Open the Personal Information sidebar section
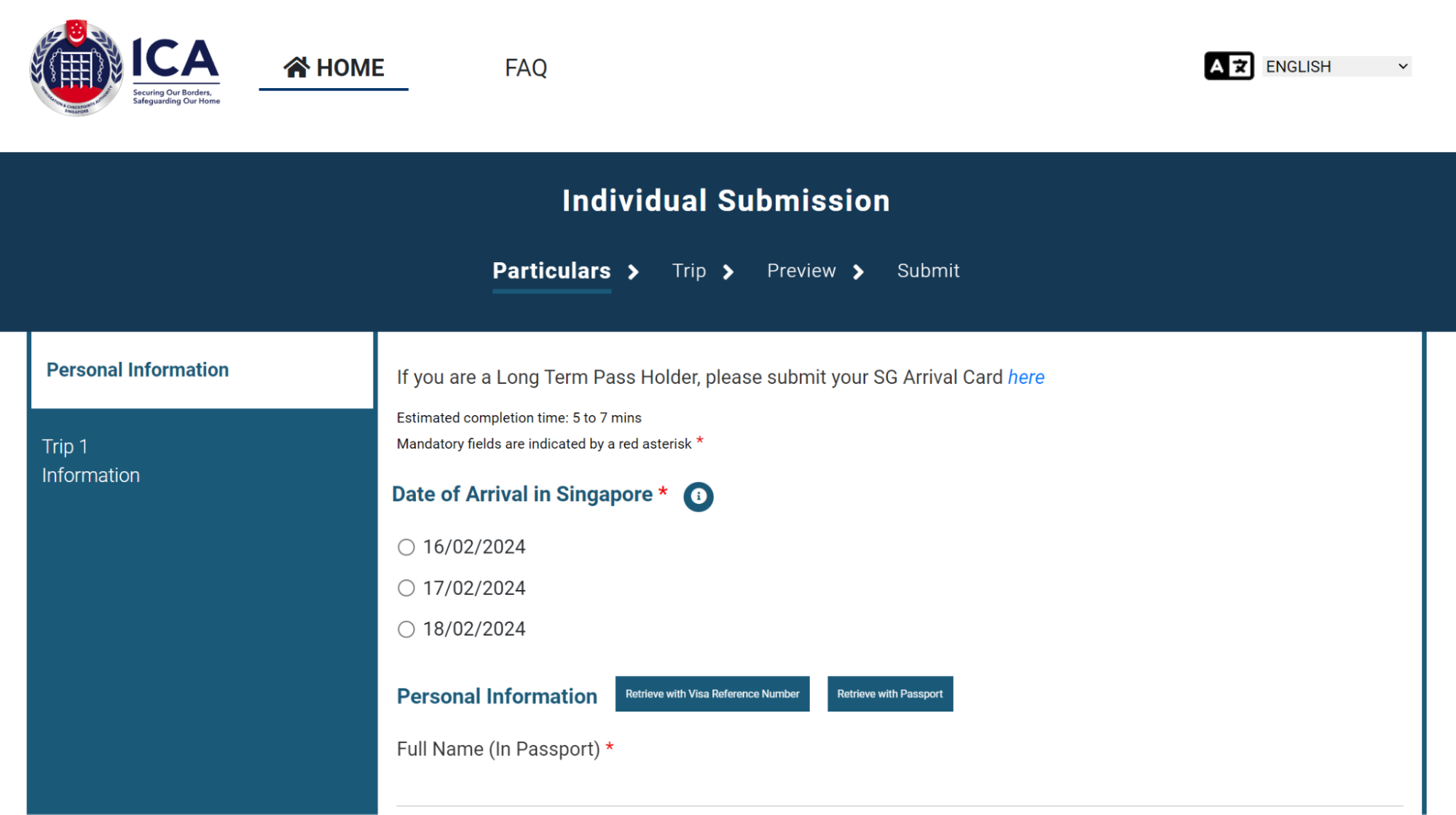The width and height of the screenshot is (1456, 815). click(x=138, y=369)
